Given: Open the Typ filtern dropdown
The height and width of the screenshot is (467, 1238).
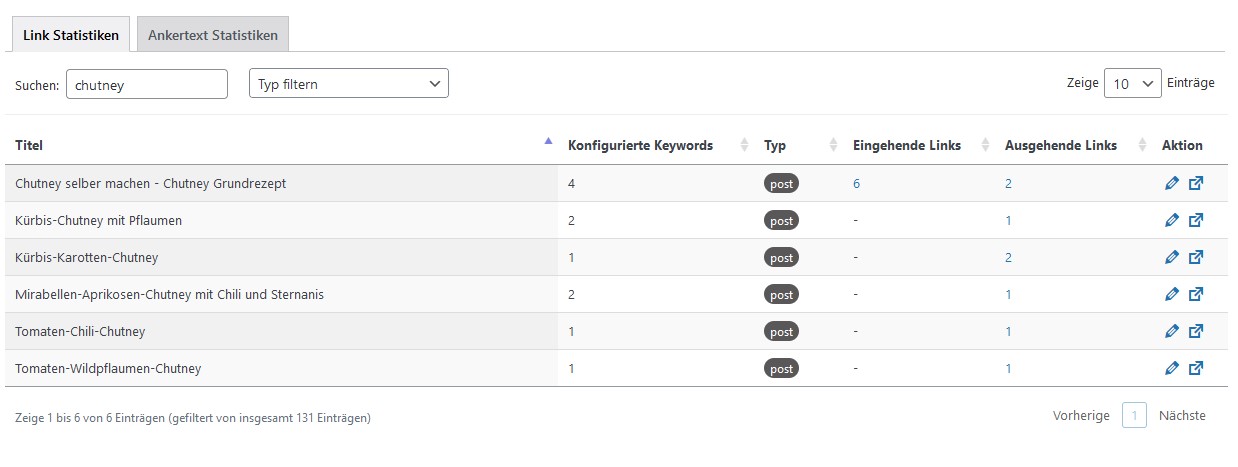Looking at the screenshot, I should (x=349, y=84).
